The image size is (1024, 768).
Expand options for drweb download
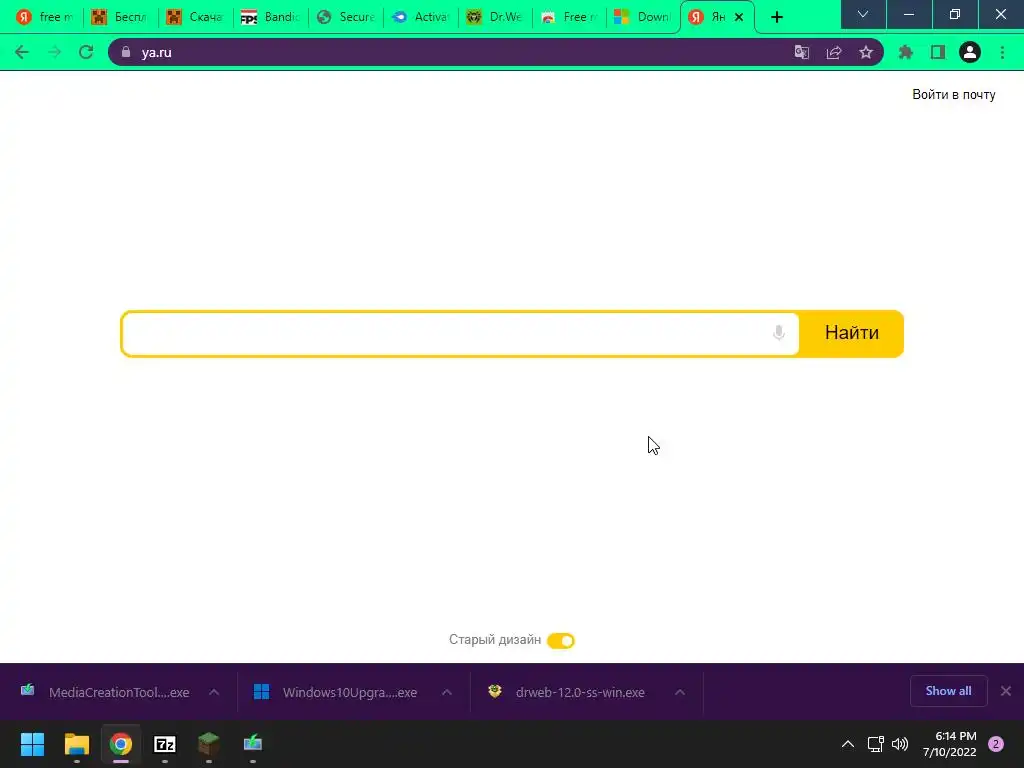pyautogui.click(x=680, y=692)
